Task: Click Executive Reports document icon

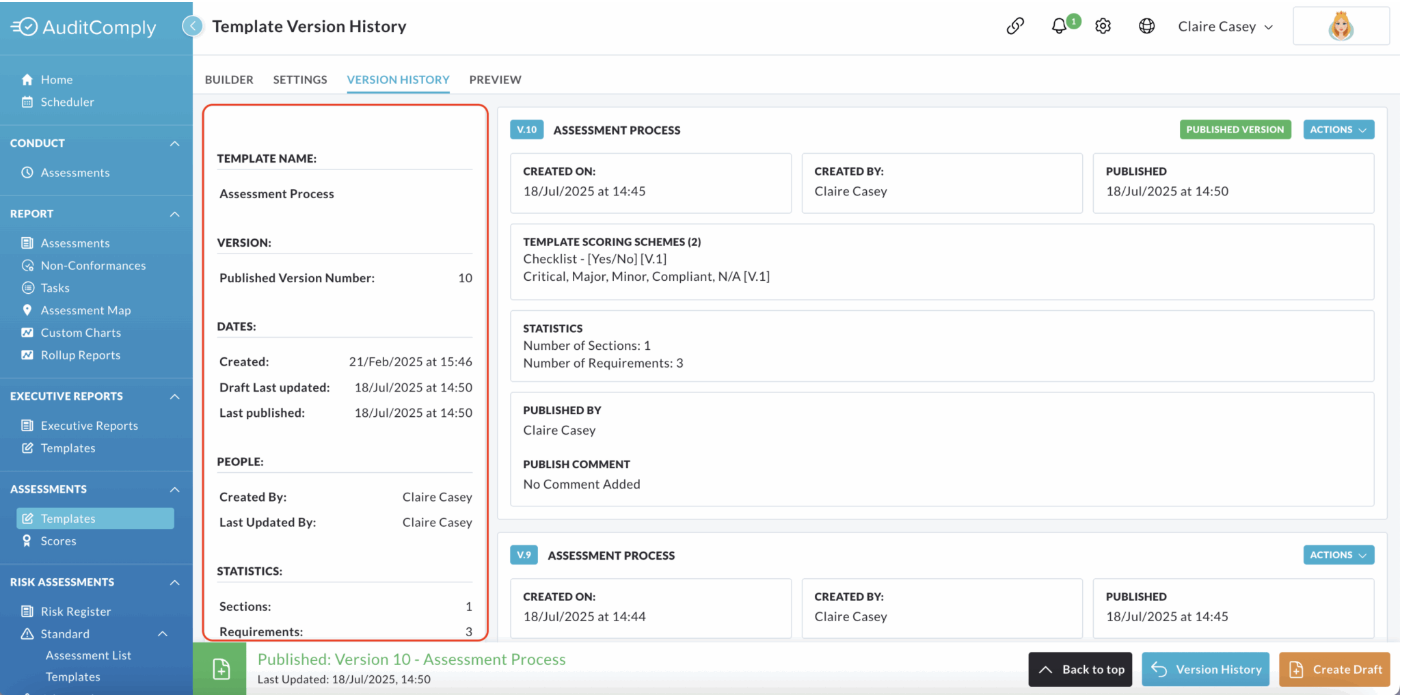Action: click(x=28, y=426)
